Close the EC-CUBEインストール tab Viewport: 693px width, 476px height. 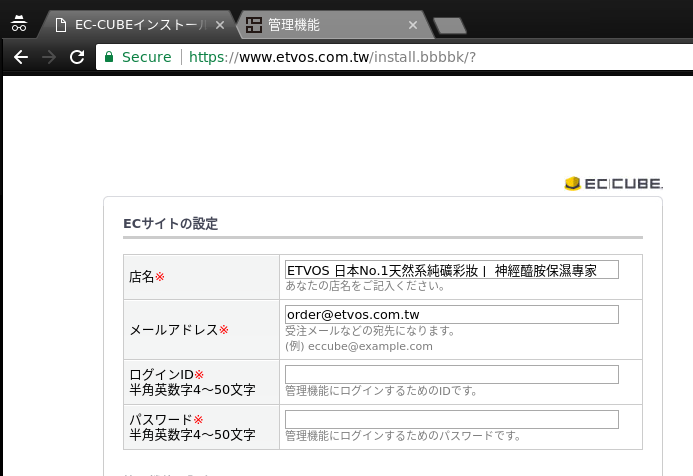[220, 25]
